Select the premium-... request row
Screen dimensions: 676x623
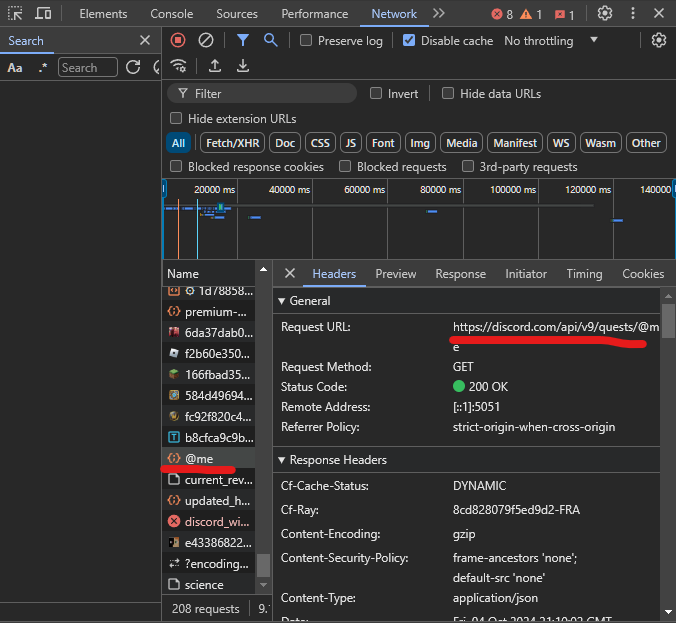[x=209, y=312]
